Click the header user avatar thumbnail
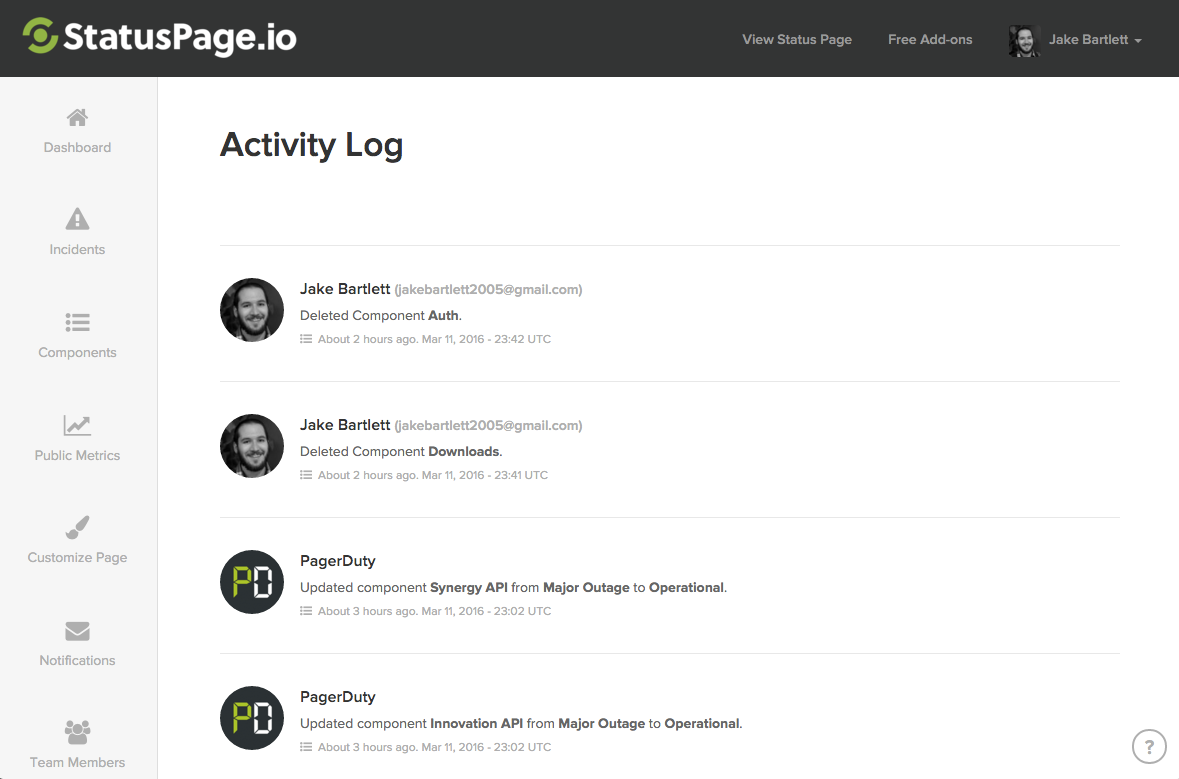The height and width of the screenshot is (779, 1179). pos(1024,41)
